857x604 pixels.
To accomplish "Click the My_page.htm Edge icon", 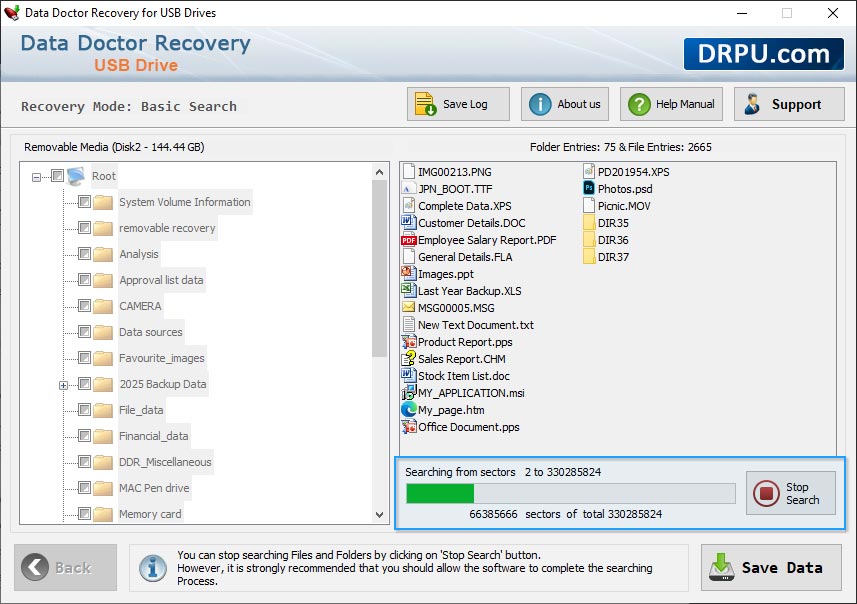I will click(x=408, y=409).
